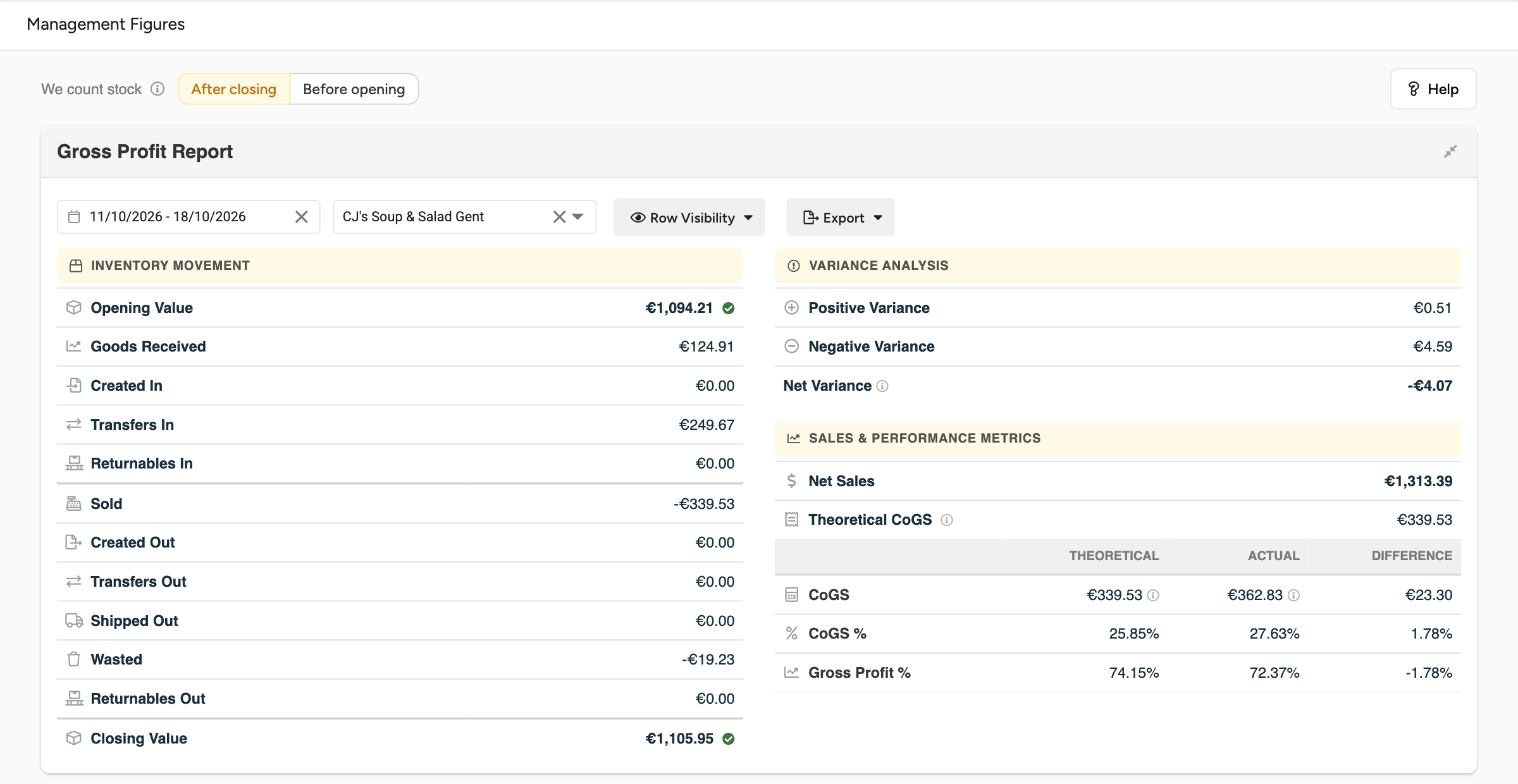Click the Variance Analysis section header
The height and width of the screenshot is (784, 1518).
point(1118,266)
